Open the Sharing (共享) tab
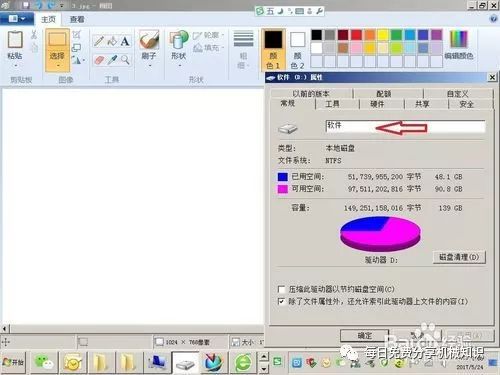 coord(422,104)
